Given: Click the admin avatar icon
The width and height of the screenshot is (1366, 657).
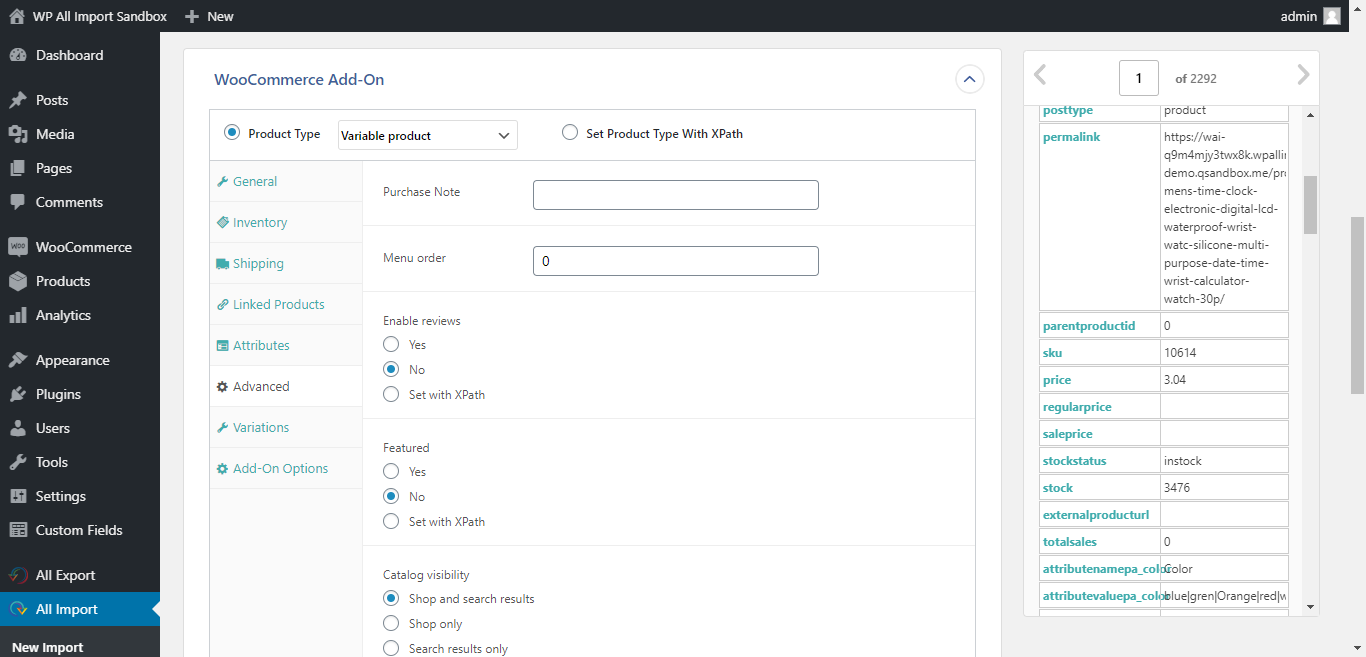Looking at the screenshot, I should (x=1332, y=16).
